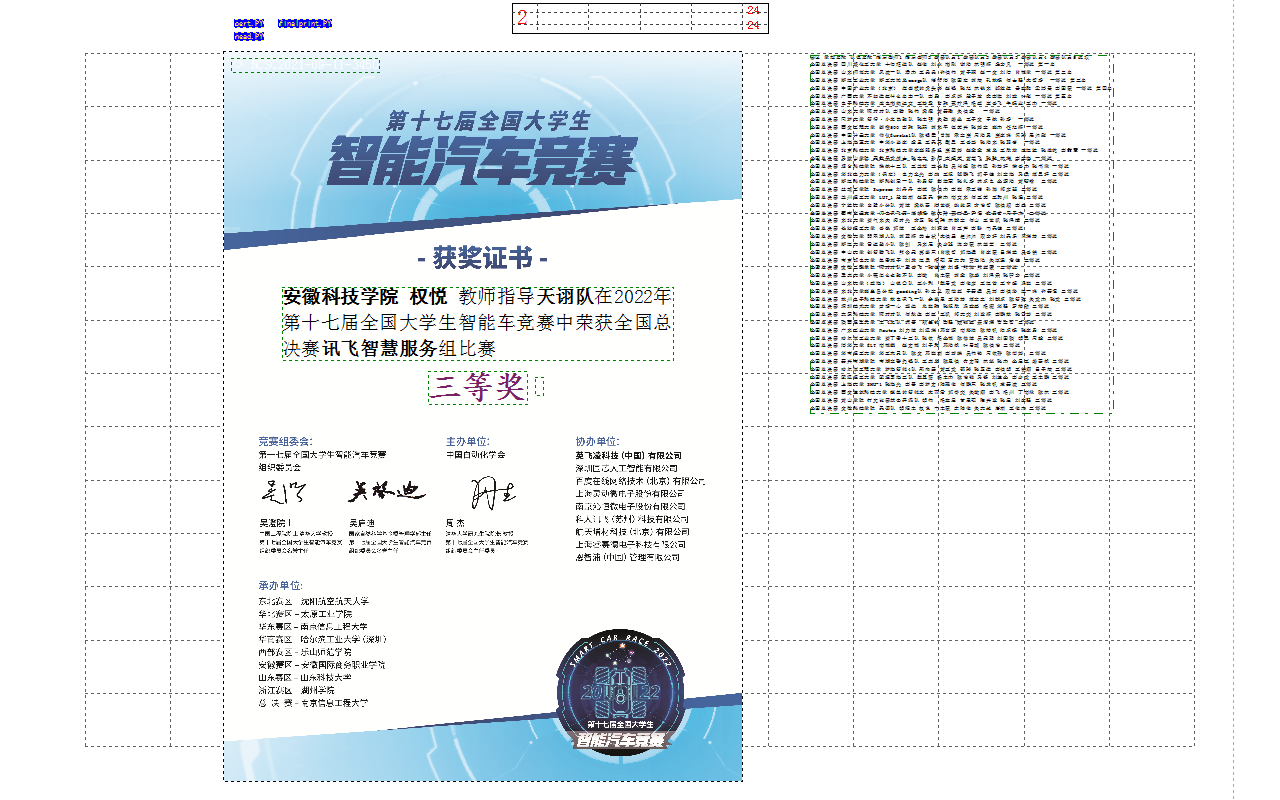Select the small empty box beside 三等奖
This screenshot has height=800, width=1280.
pyautogui.click(x=540, y=386)
